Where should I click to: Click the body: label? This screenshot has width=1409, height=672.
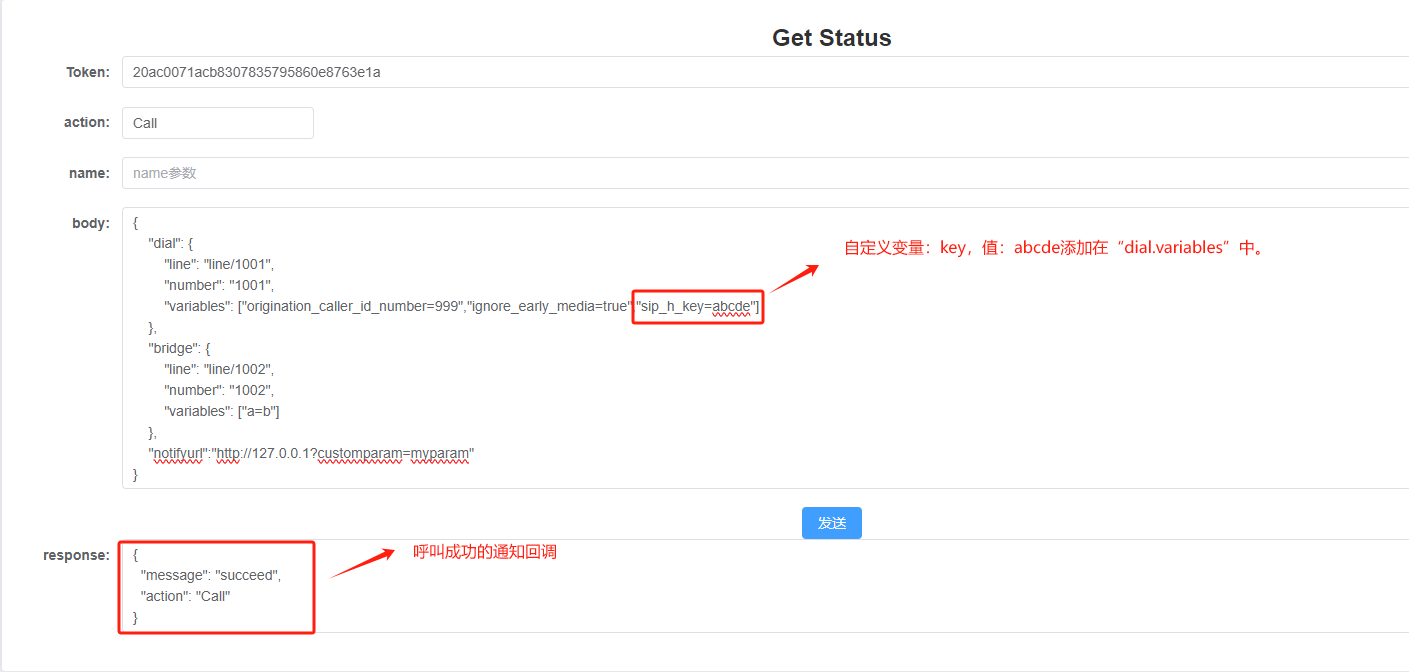90,223
